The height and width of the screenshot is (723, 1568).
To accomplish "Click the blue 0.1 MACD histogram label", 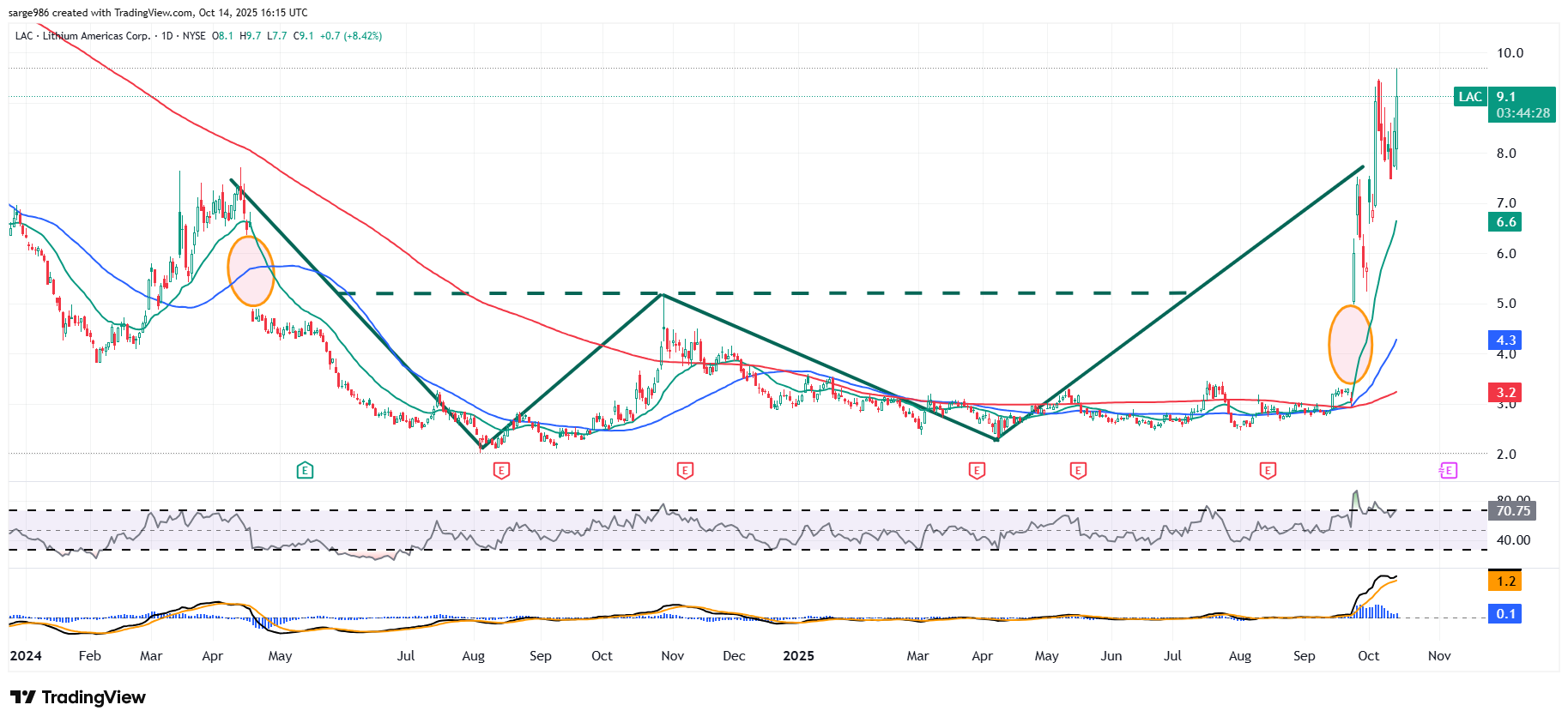I will [1505, 614].
